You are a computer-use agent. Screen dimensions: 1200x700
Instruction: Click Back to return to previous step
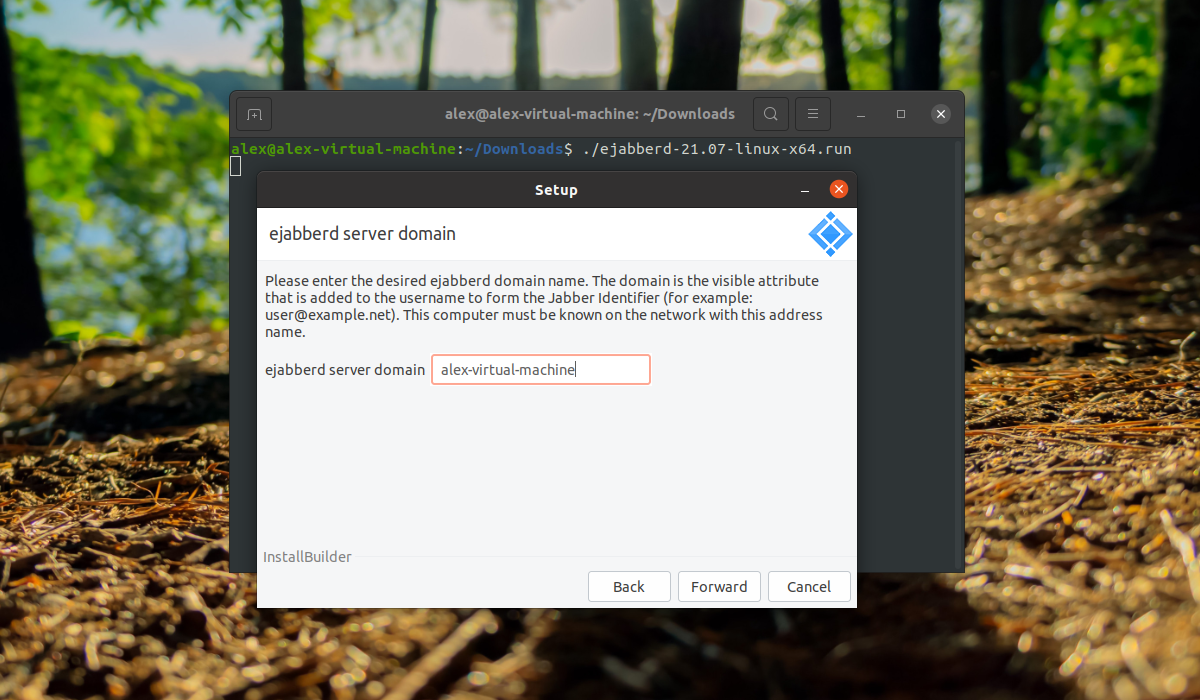628,587
